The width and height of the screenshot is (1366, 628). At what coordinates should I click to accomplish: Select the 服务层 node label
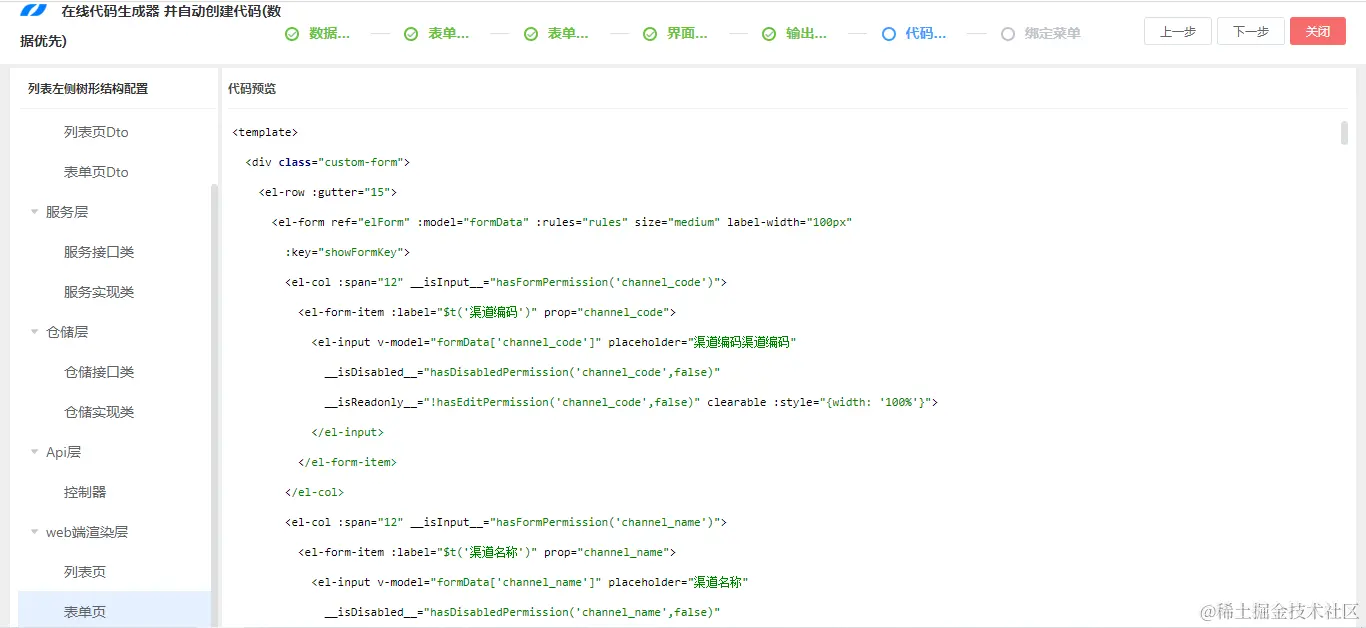pos(67,212)
